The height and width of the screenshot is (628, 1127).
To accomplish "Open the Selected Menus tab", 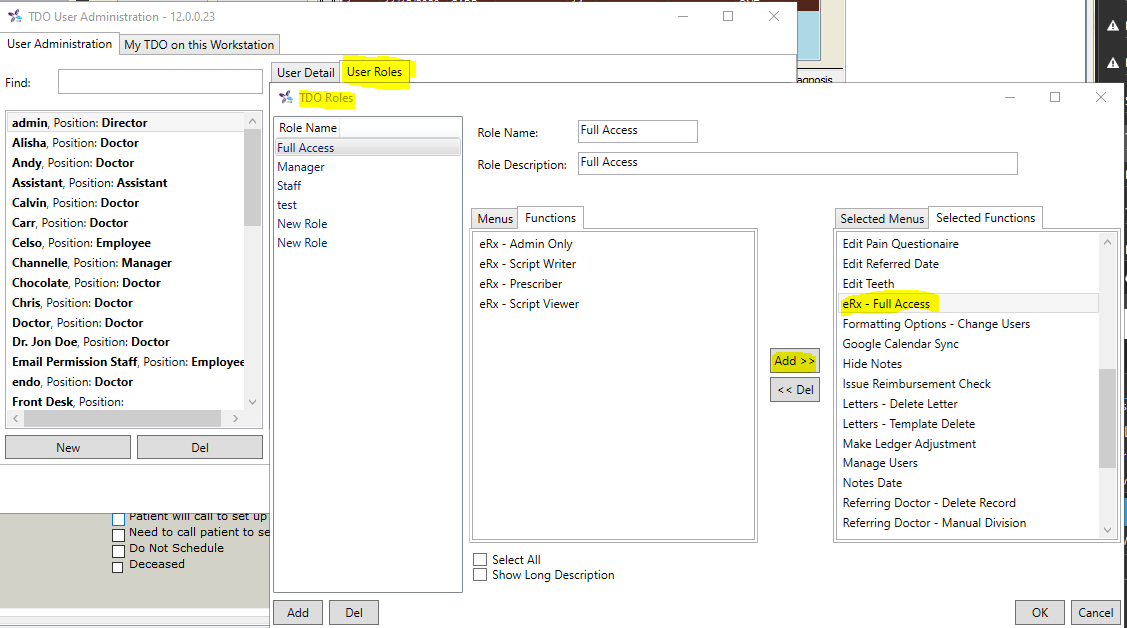I will tap(881, 218).
